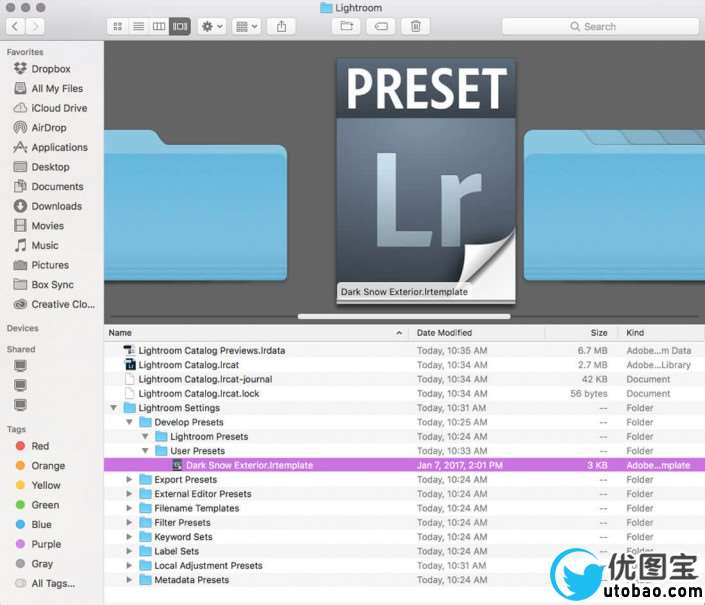705x605 pixels.
Task: Select the Yellow tag
Action: 45,485
